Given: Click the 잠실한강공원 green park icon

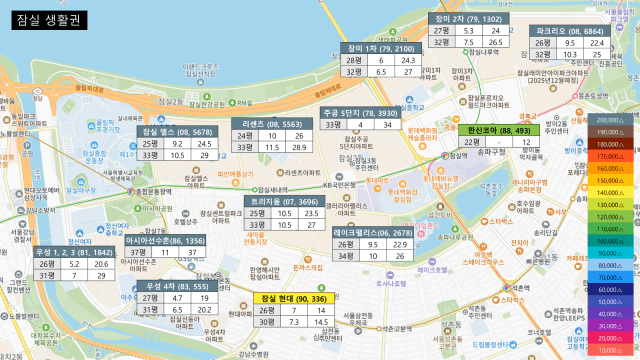Looking at the screenshot, I should (x=207, y=96).
